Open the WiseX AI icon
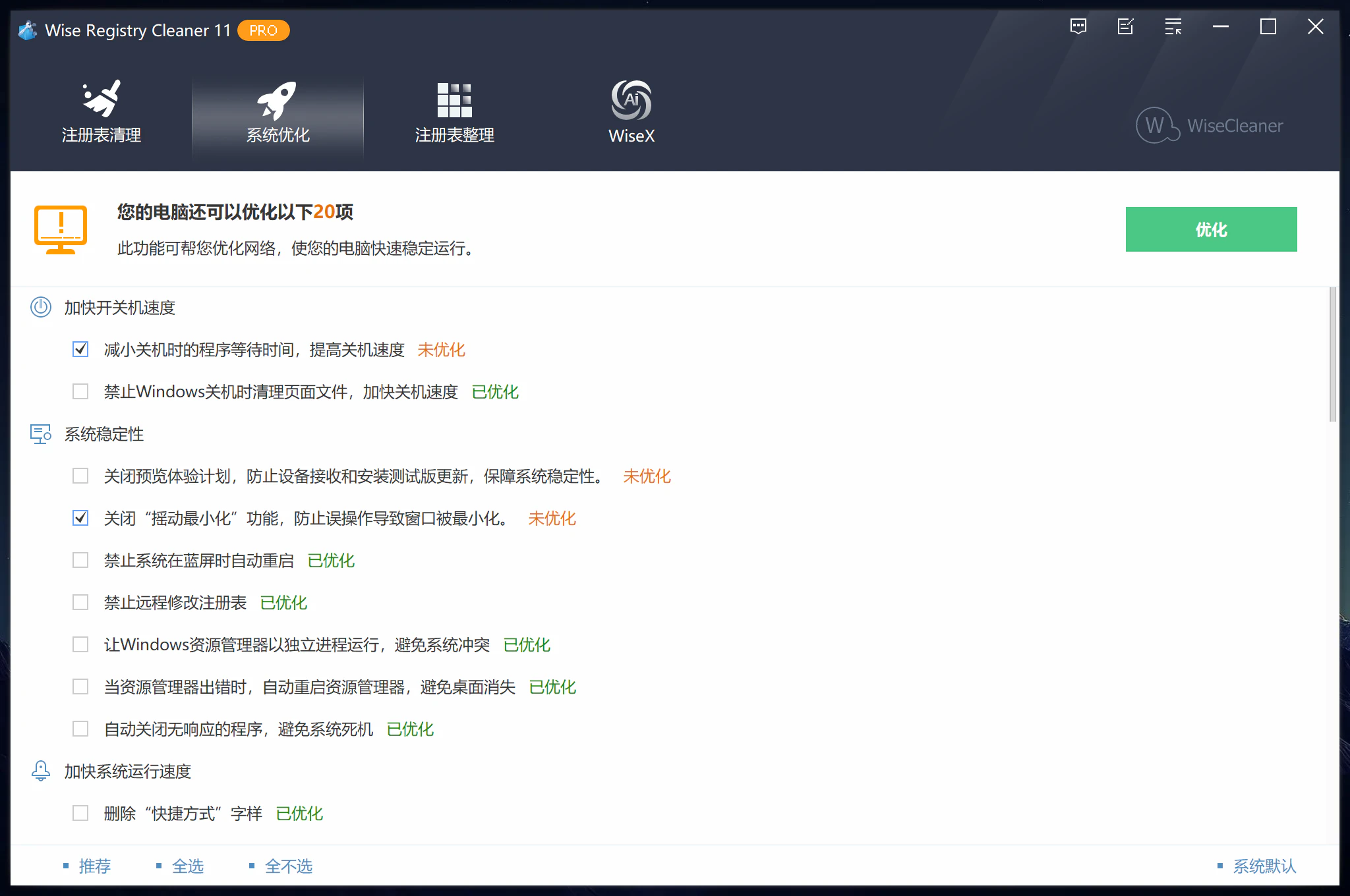The height and width of the screenshot is (896, 1350). click(631, 99)
